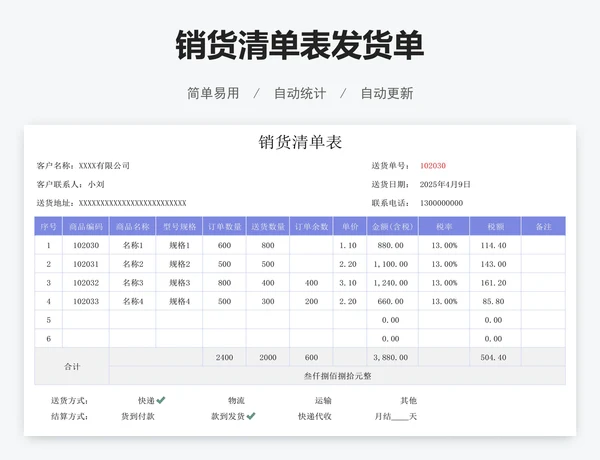Click product code 102032 cell
This screenshot has width=600, height=460.
click(x=86, y=283)
